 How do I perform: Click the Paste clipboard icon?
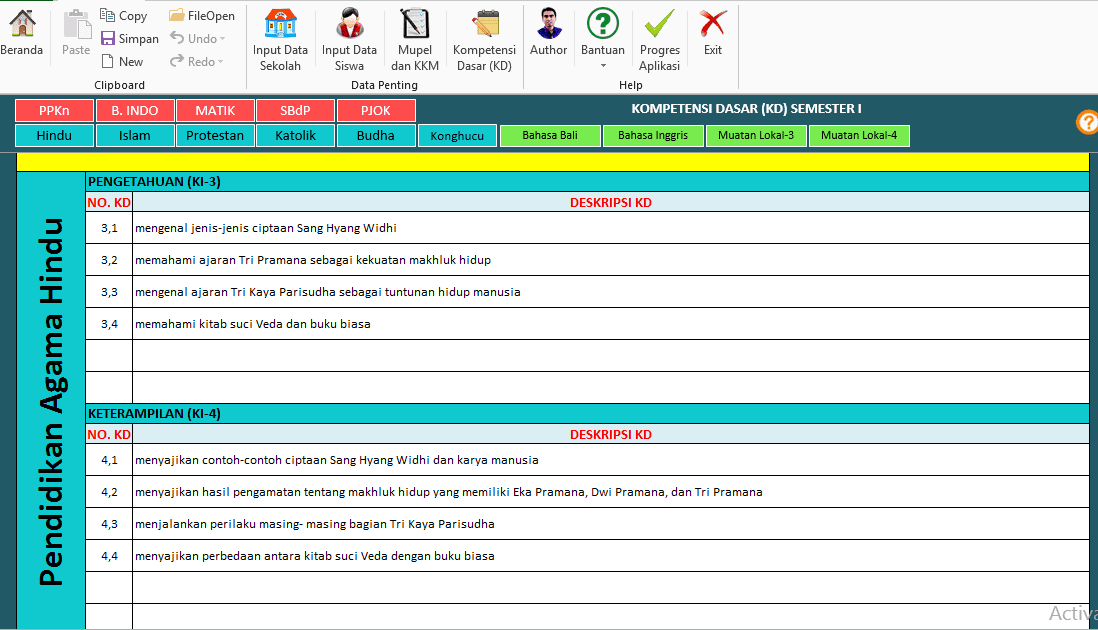pyautogui.click(x=76, y=24)
